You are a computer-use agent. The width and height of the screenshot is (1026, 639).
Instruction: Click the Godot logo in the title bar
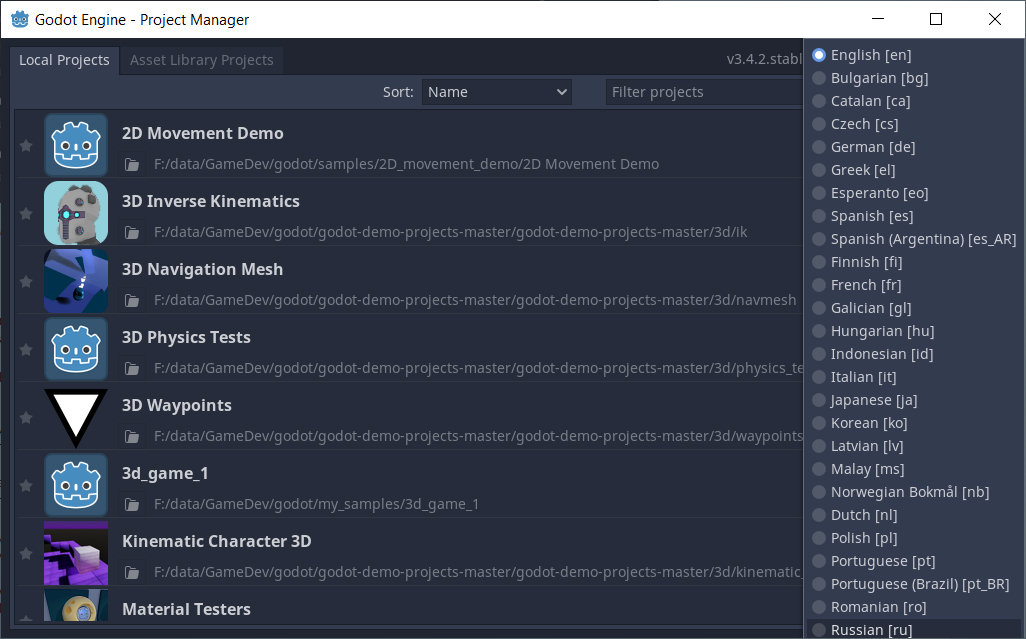tap(20, 20)
